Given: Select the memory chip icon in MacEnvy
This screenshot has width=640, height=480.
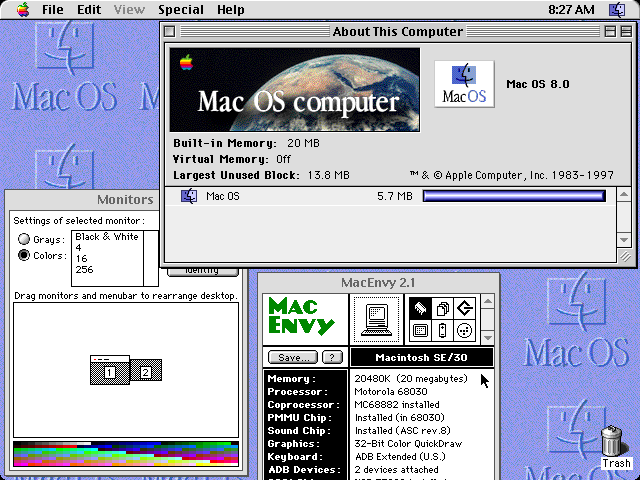Looking at the screenshot, I should [x=420, y=308].
